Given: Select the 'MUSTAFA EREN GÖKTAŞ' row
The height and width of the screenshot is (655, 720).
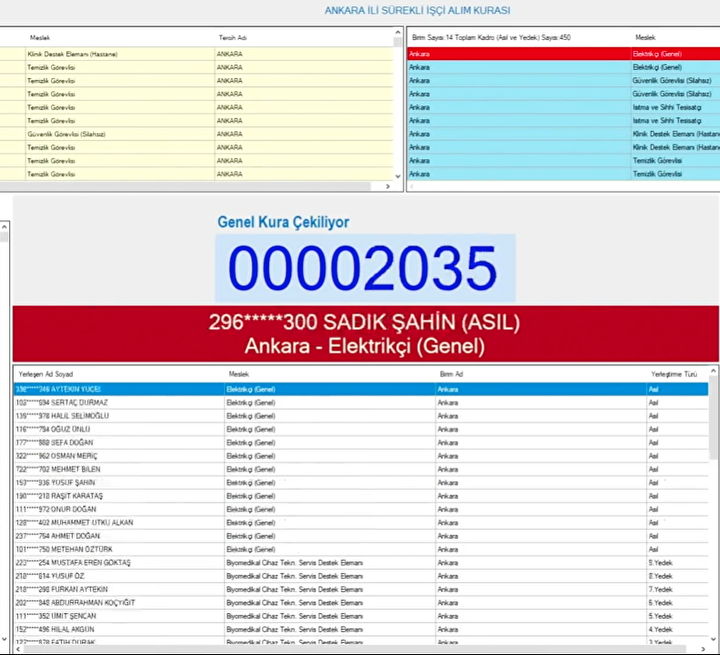Looking at the screenshot, I should coord(361,563).
